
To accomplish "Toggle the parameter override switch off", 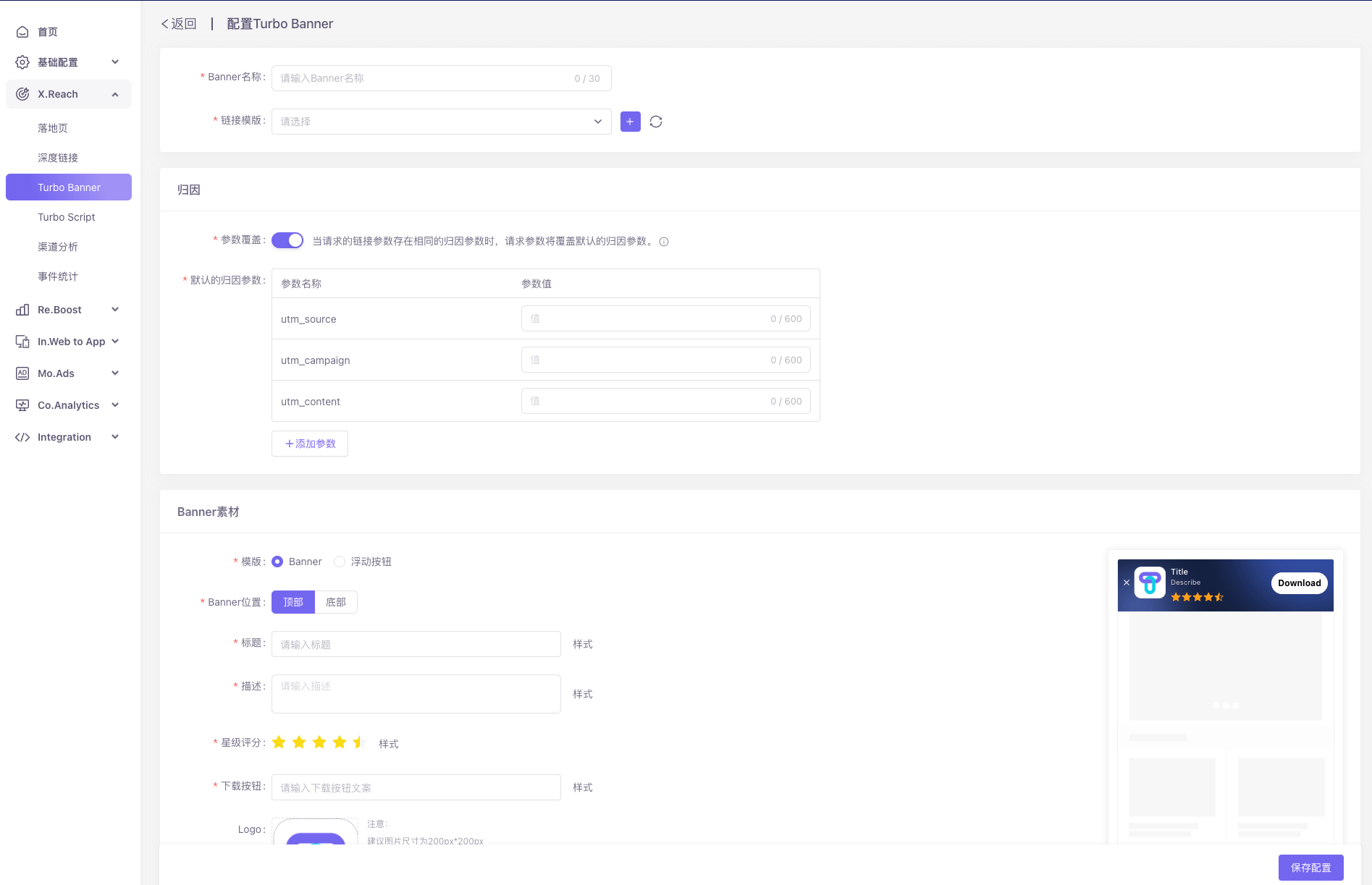I will click(287, 240).
